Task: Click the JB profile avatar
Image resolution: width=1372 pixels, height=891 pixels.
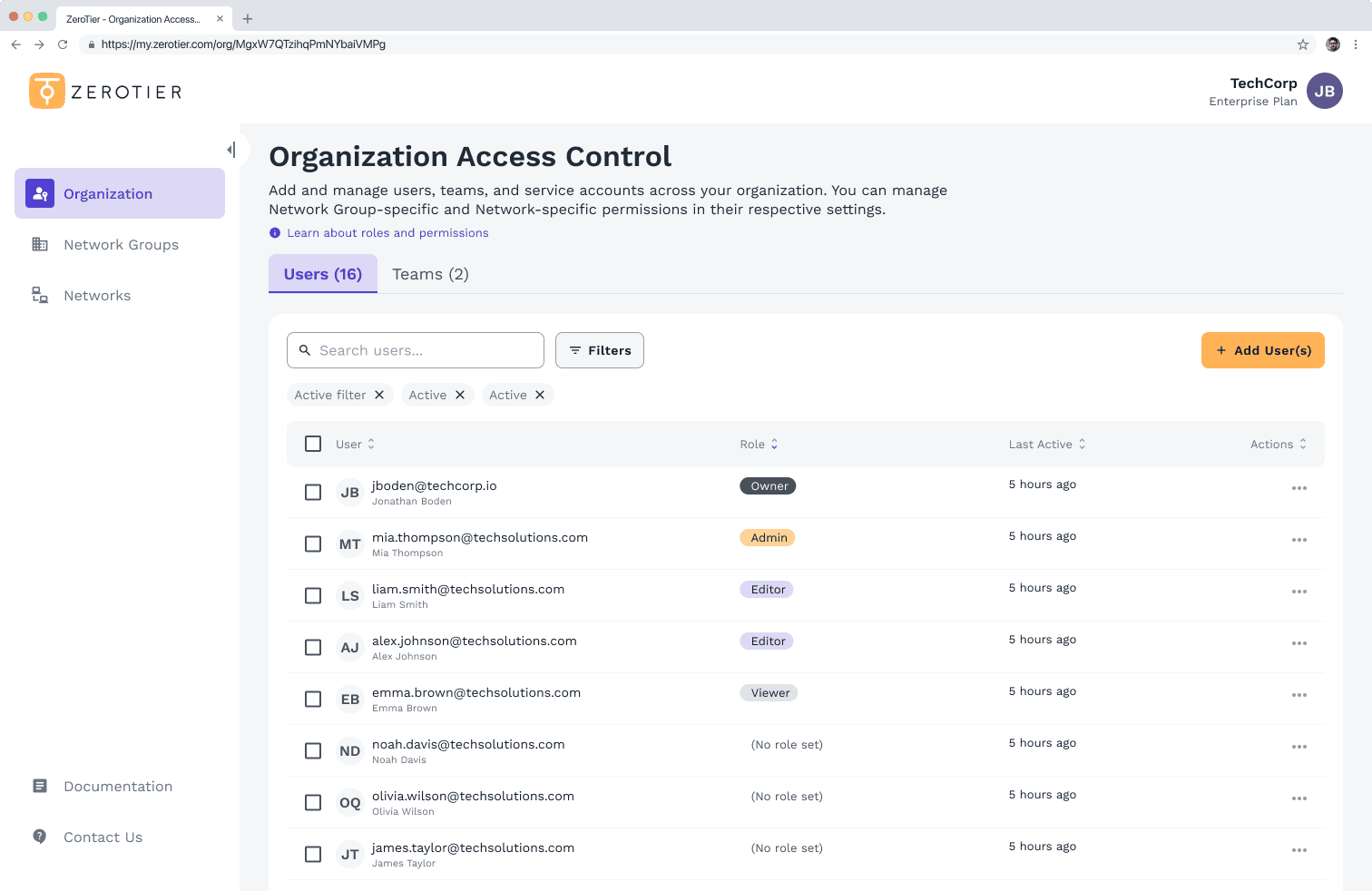Action: point(1324,92)
